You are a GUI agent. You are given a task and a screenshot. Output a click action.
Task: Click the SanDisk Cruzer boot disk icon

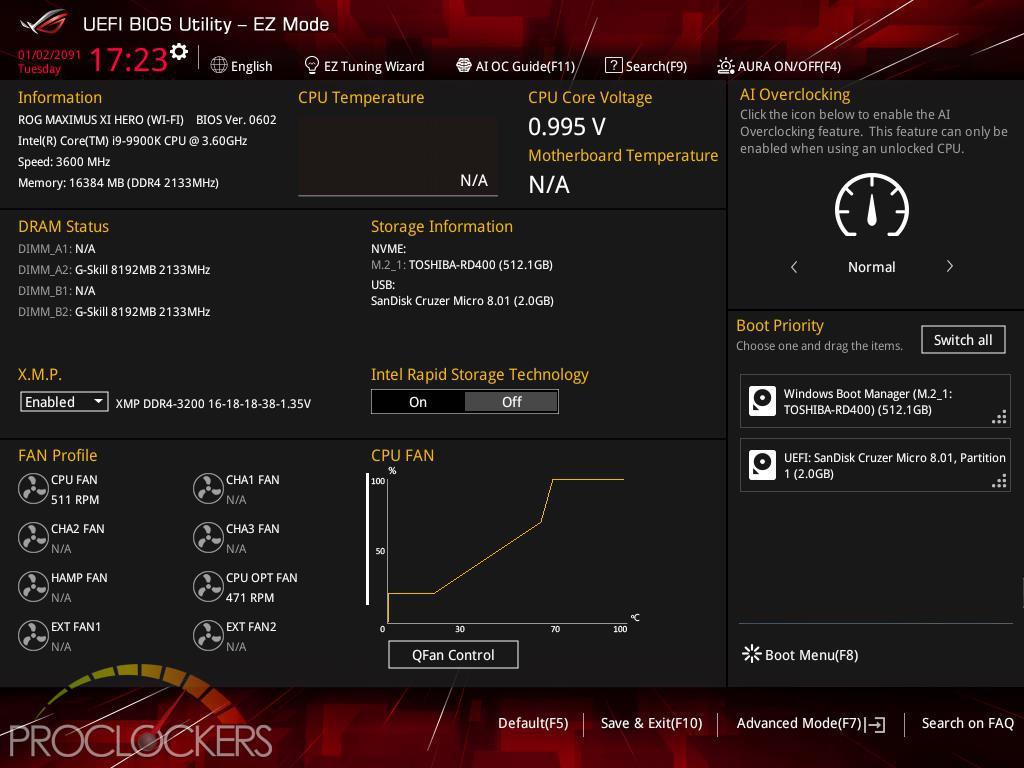(x=762, y=465)
